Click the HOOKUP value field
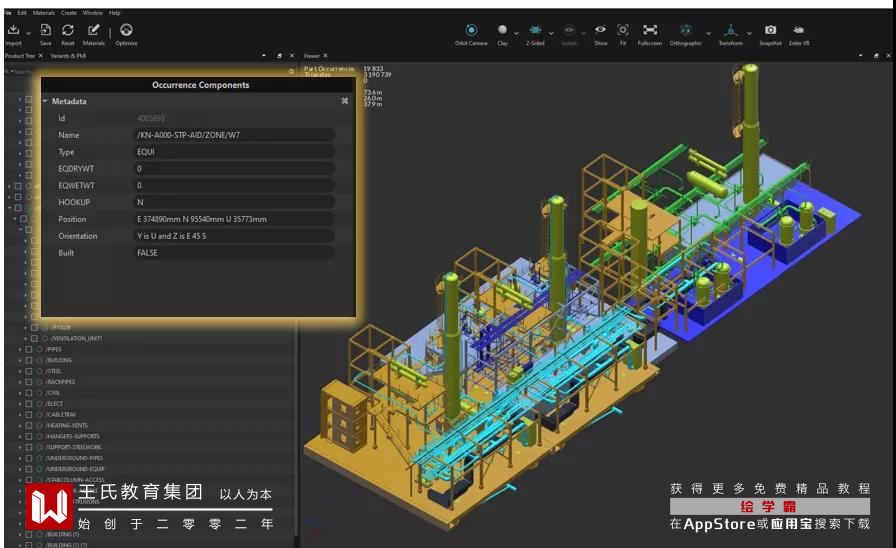 click(x=234, y=202)
